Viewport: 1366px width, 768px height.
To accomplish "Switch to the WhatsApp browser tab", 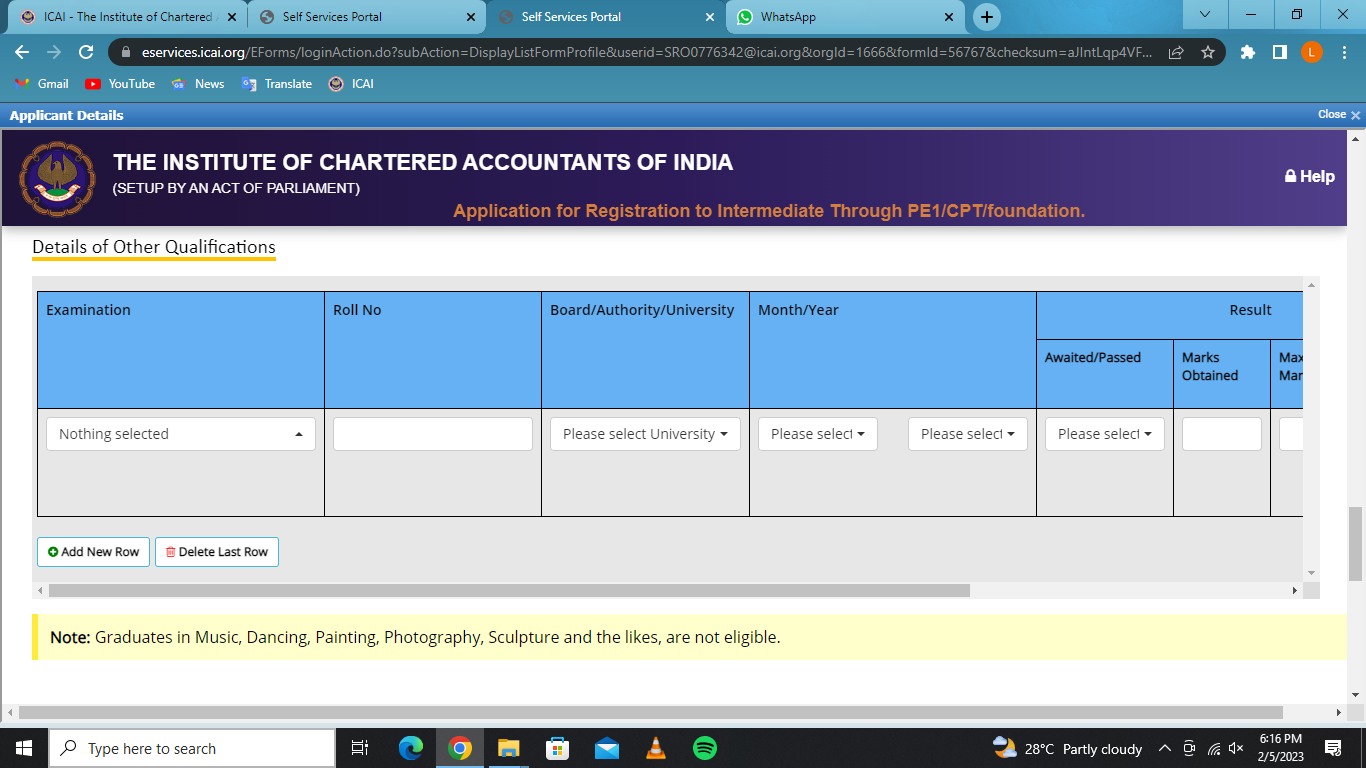I will click(x=845, y=17).
